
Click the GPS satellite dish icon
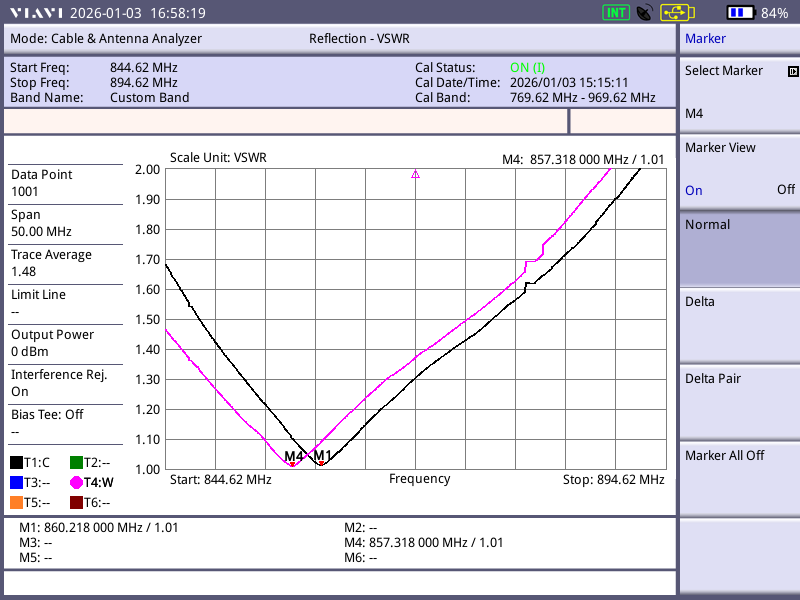pyautogui.click(x=645, y=13)
